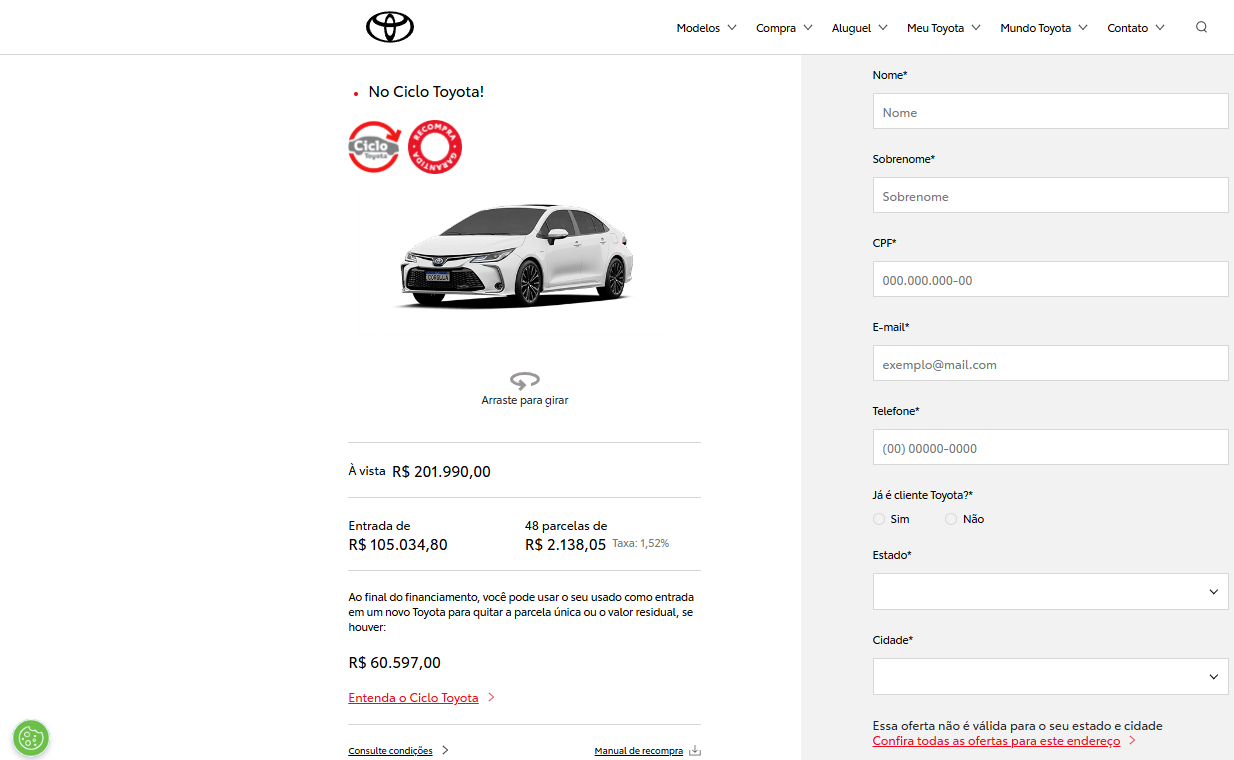Open the cookie preferences icon

click(x=31, y=738)
